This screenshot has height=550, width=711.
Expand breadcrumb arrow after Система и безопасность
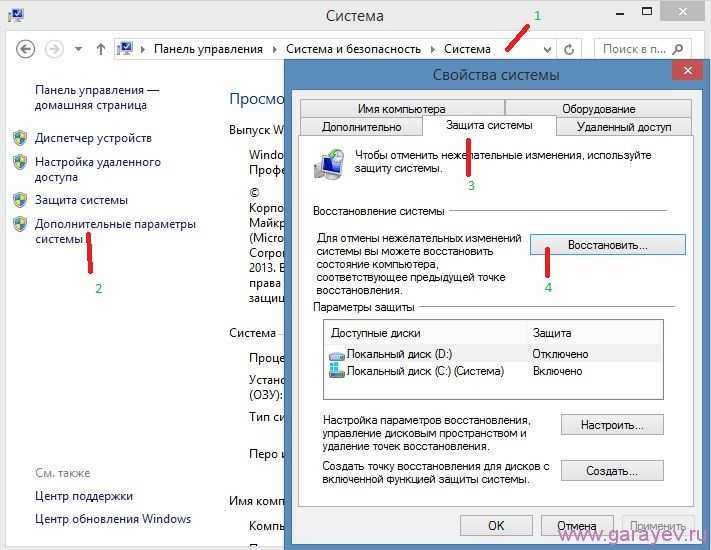(x=433, y=49)
